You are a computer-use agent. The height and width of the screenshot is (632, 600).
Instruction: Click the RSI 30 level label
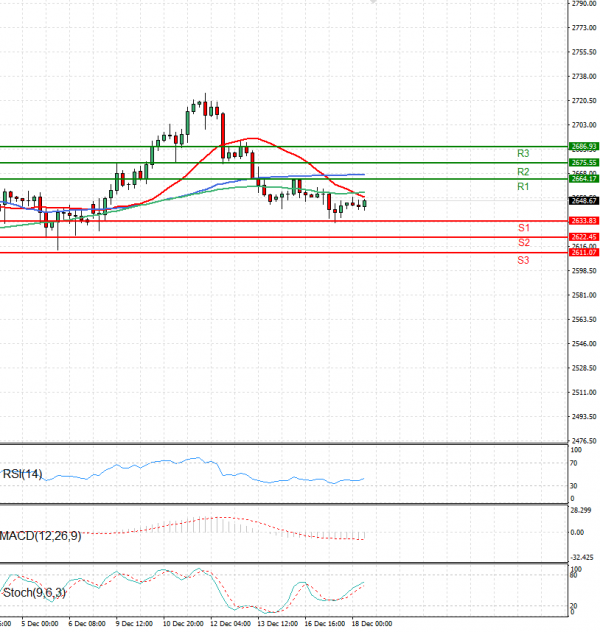573,486
